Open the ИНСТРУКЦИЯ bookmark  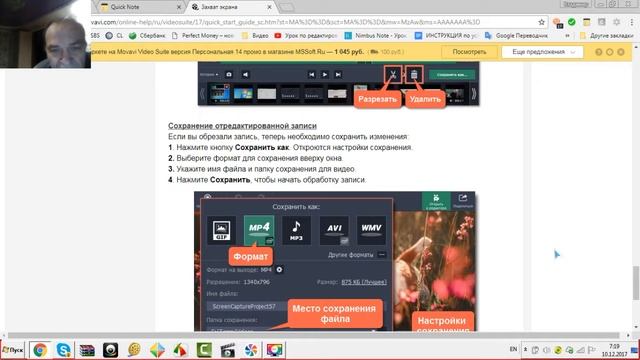pyautogui.click(x=446, y=36)
